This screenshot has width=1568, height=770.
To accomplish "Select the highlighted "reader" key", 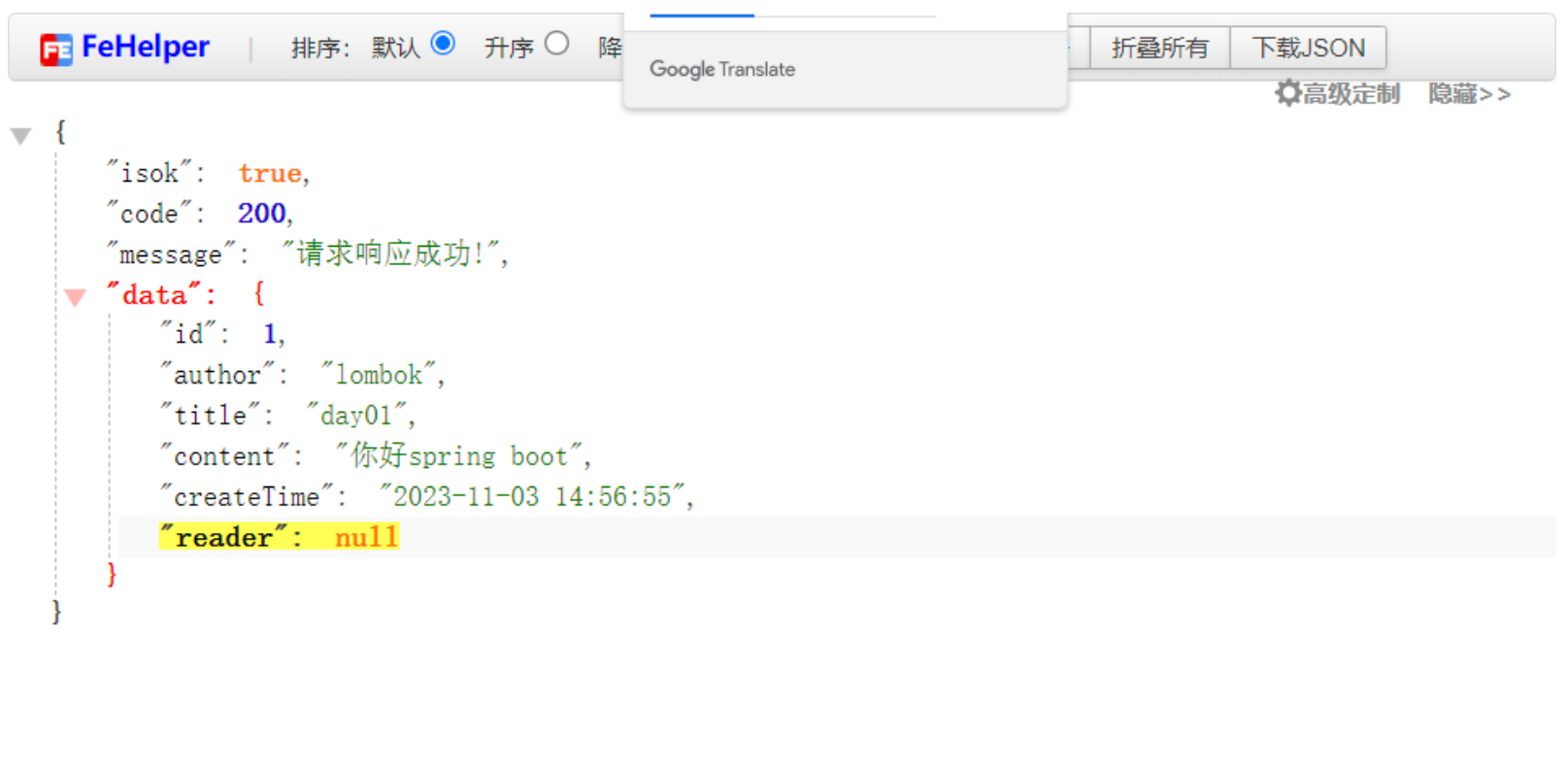I will [x=224, y=537].
